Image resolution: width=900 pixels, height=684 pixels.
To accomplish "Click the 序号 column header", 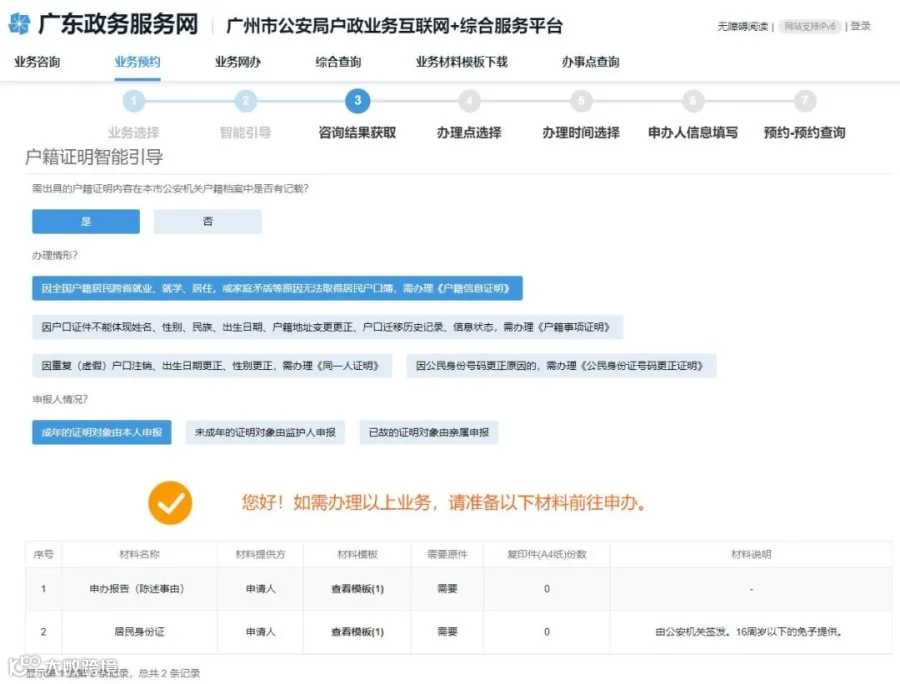I will tap(44, 554).
